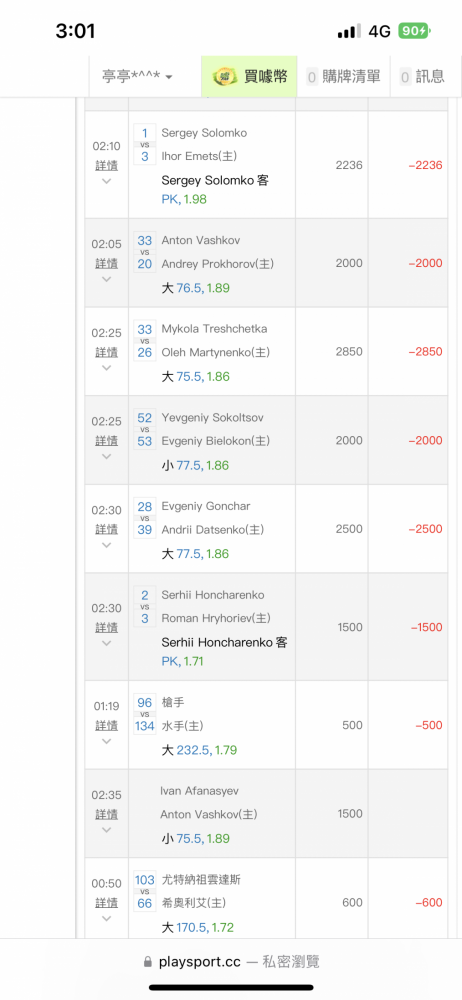Expand details chevron under the 02:10 row

(107, 181)
